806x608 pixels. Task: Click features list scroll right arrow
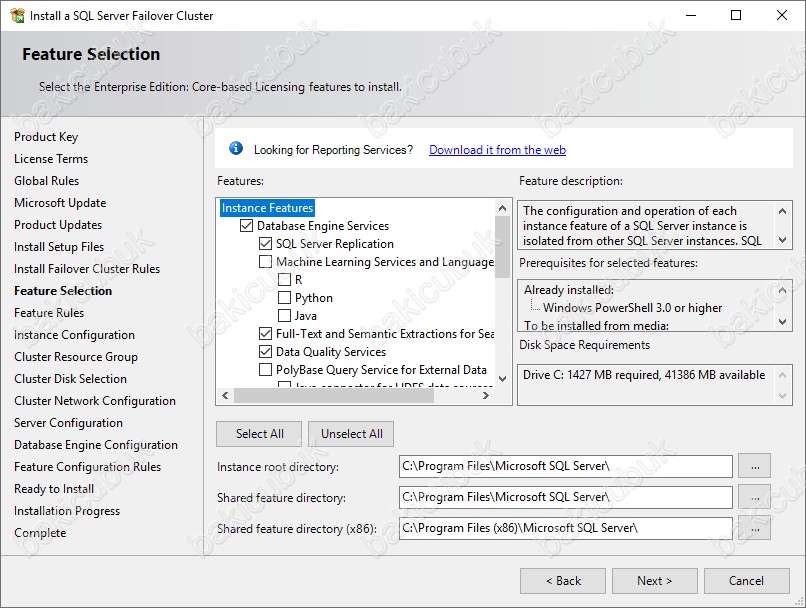pos(485,395)
